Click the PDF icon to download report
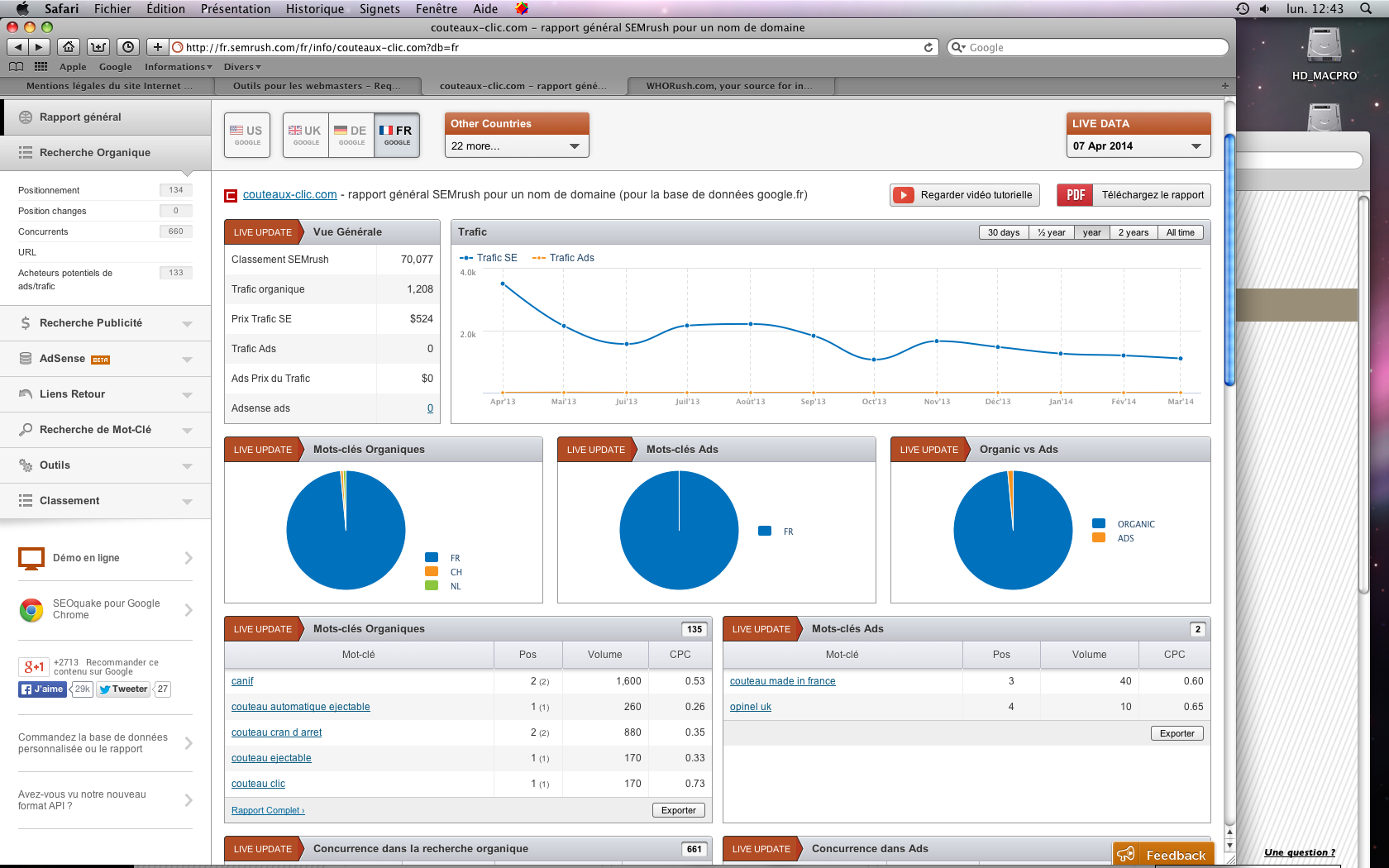This screenshot has width=1389, height=868. point(1075,195)
